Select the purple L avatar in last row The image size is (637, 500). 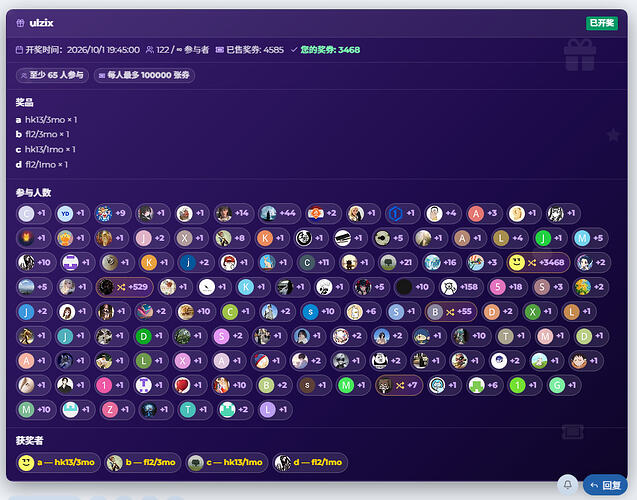pos(275,410)
